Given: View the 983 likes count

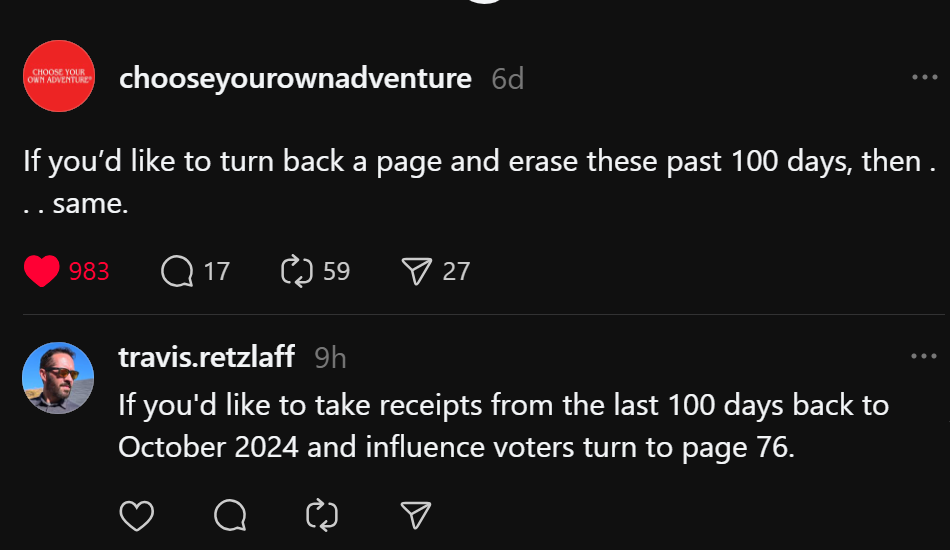Looking at the screenshot, I should 89,271.
